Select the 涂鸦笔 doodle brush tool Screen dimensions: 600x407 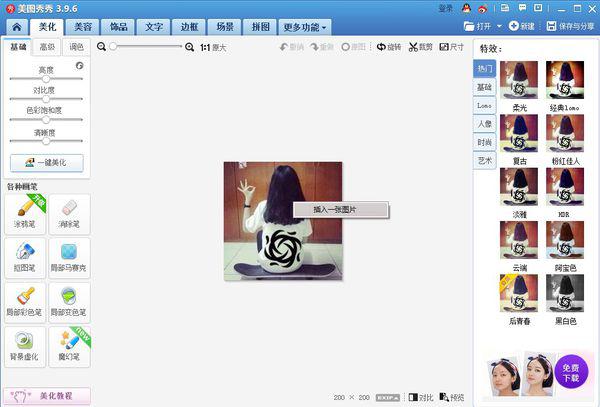(26, 213)
